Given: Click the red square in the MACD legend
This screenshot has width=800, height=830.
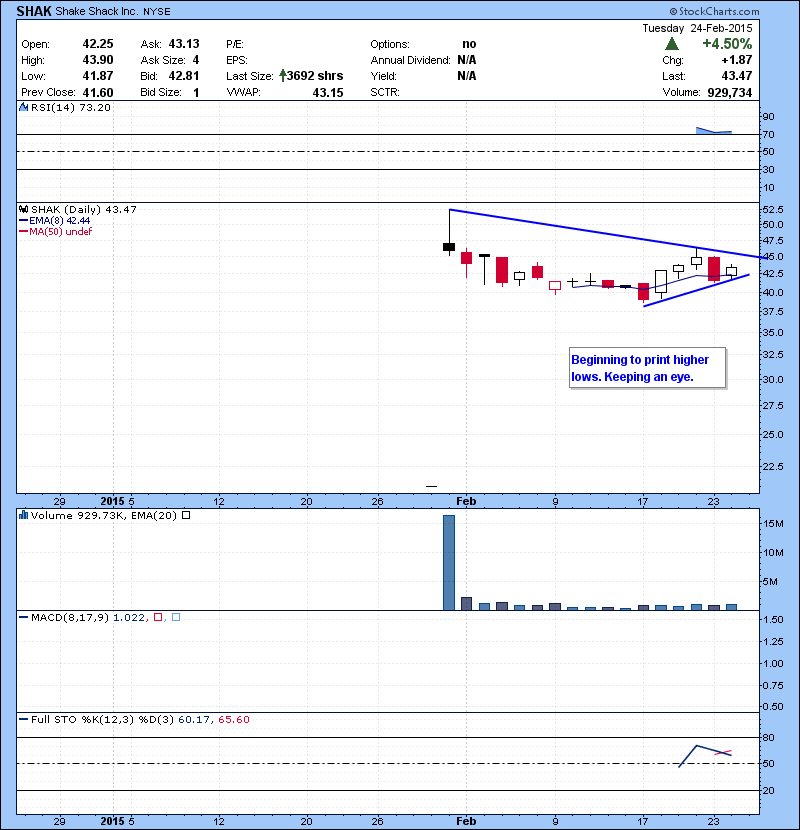Looking at the screenshot, I should pos(158,617).
